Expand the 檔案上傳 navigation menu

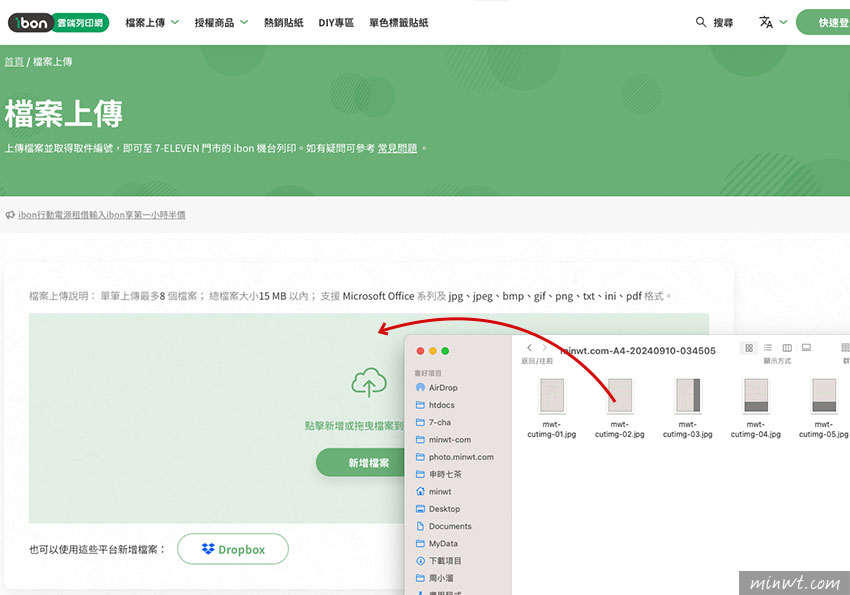pos(152,23)
